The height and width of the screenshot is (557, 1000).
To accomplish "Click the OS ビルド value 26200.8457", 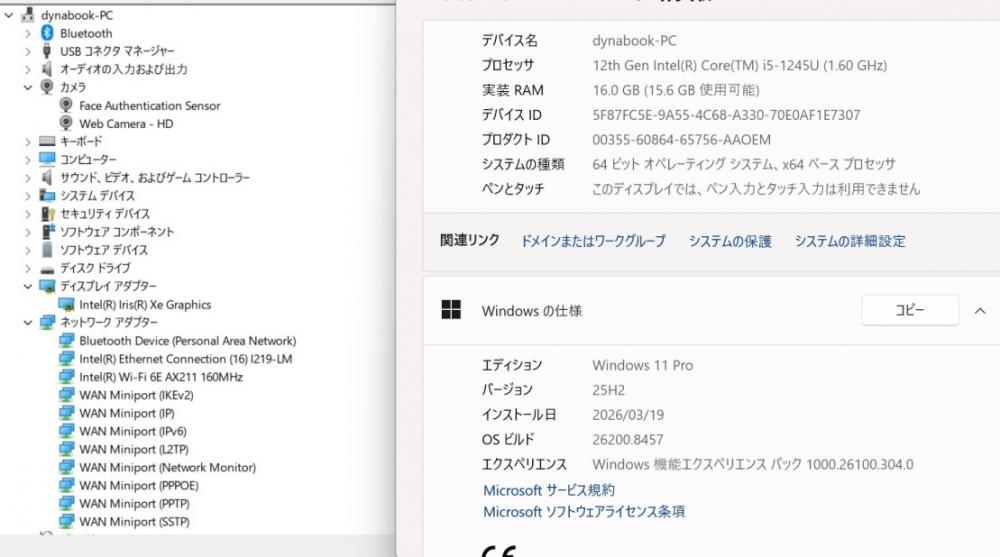I will coord(628,440).
